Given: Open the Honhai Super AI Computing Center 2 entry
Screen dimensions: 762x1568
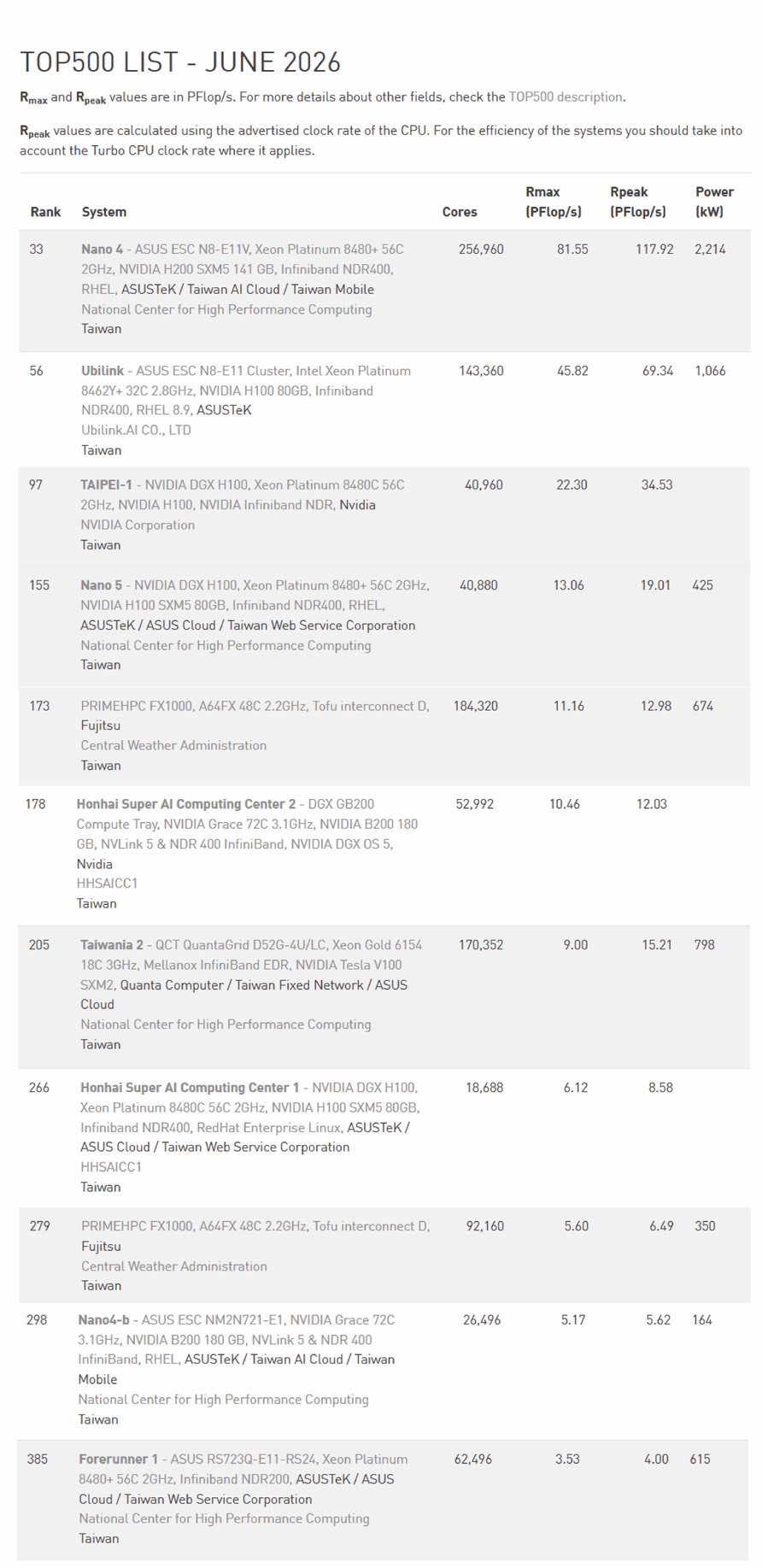Looking at the screenshot, I should coord(185,804).
